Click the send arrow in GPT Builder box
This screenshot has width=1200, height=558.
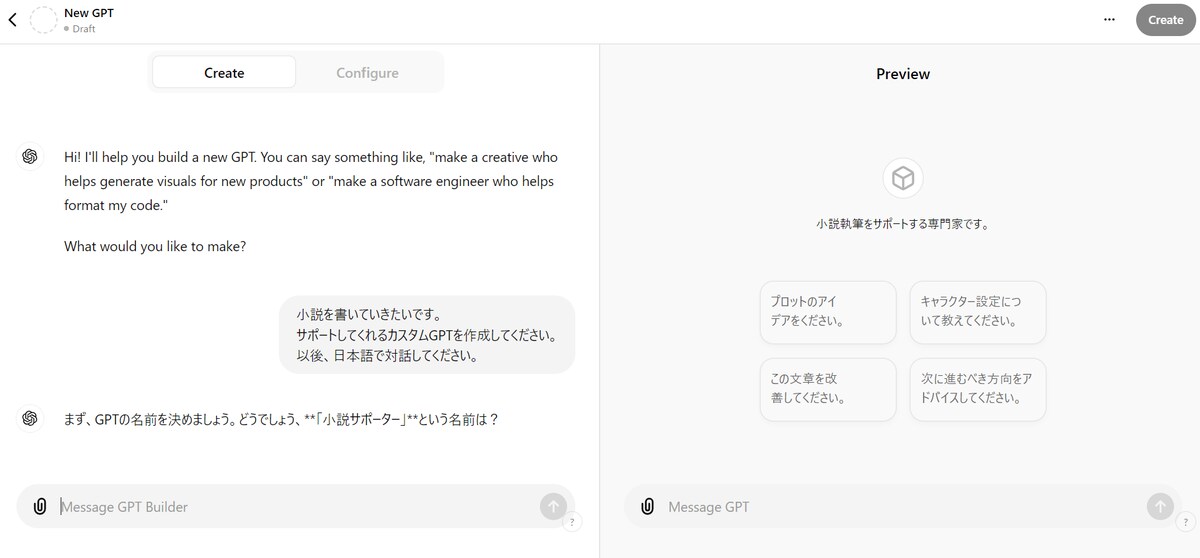click(x=553, y=506)
